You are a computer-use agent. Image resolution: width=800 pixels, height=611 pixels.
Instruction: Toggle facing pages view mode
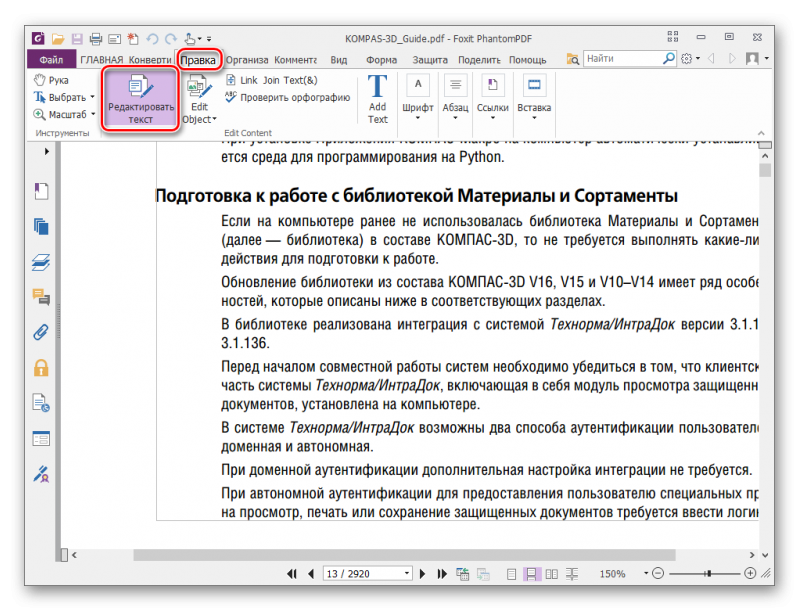(552, 574)
